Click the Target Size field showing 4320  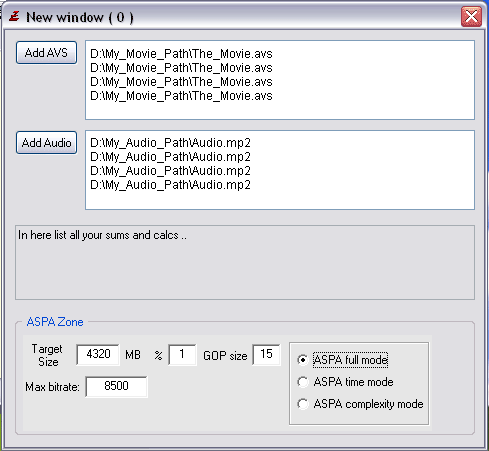(x=98, y=354)
